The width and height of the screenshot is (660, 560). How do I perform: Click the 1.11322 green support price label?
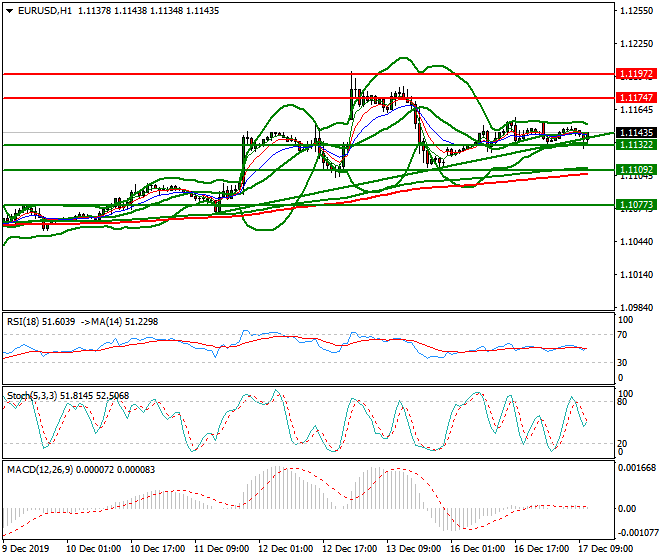tap(636, 145)
